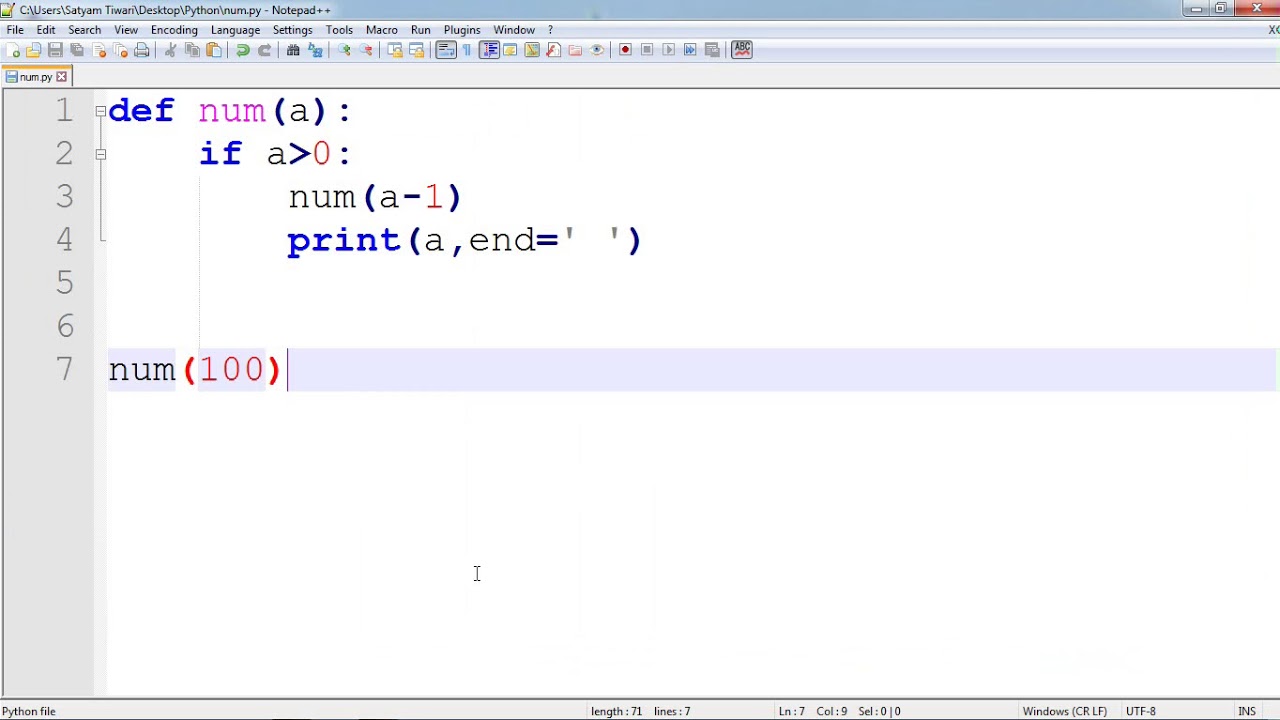1280x720 pixels.
Task: Paste from the clipboard
Action: click(x=212, y=50)
